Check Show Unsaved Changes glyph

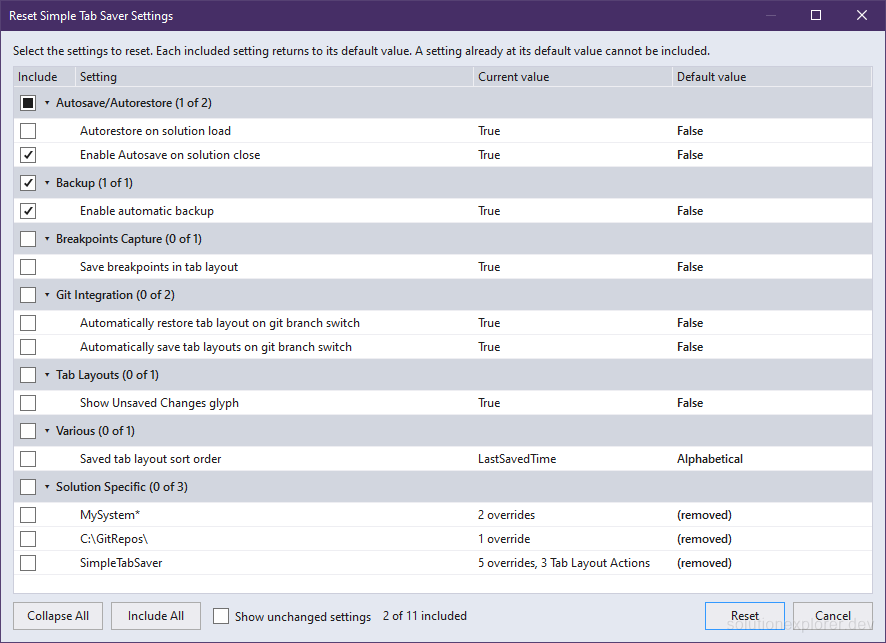28,403
